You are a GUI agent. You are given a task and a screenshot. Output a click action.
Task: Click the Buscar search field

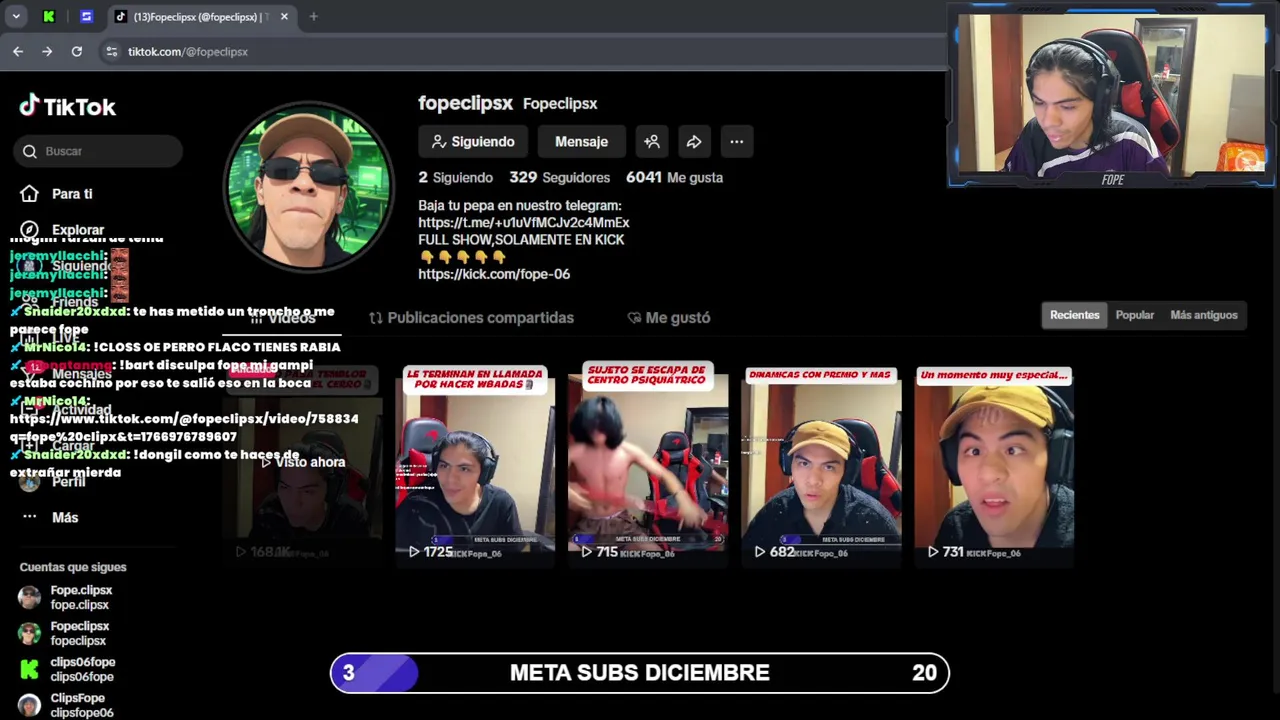(99, 151)
